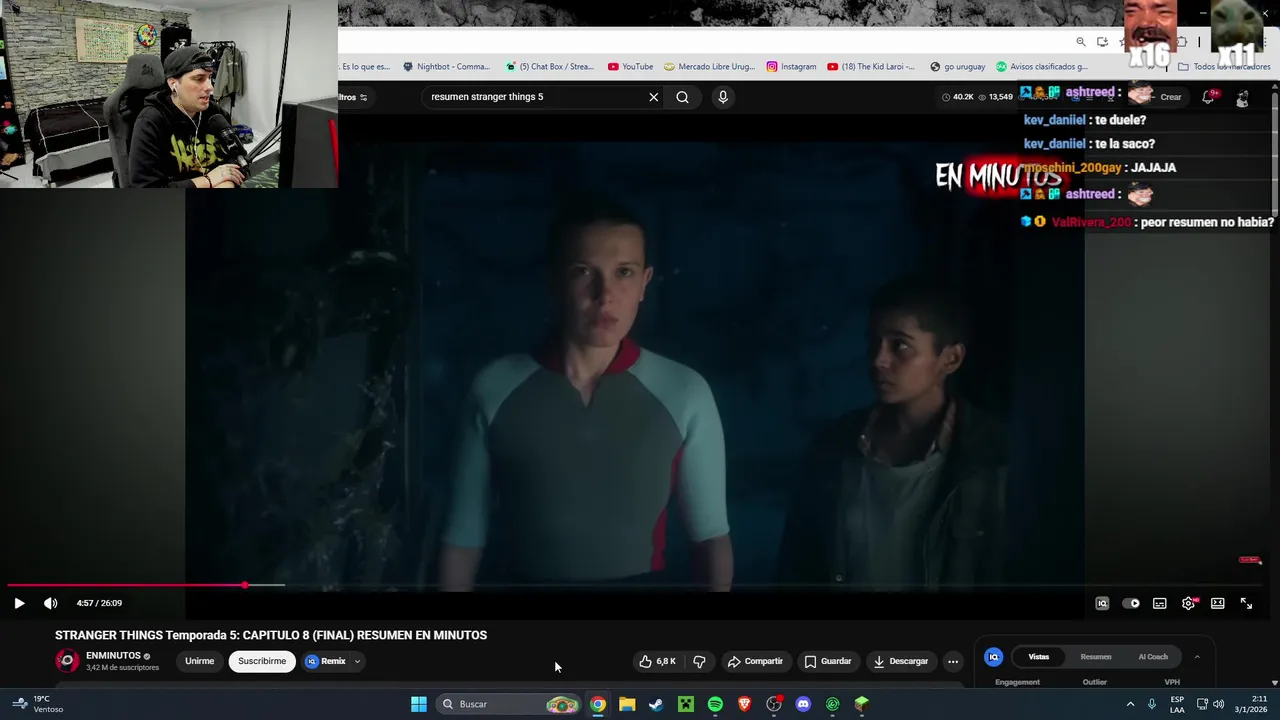Open the ENMINUTOS channel name link
Viewport: 1280px width, 720px height.
point(113,656)
